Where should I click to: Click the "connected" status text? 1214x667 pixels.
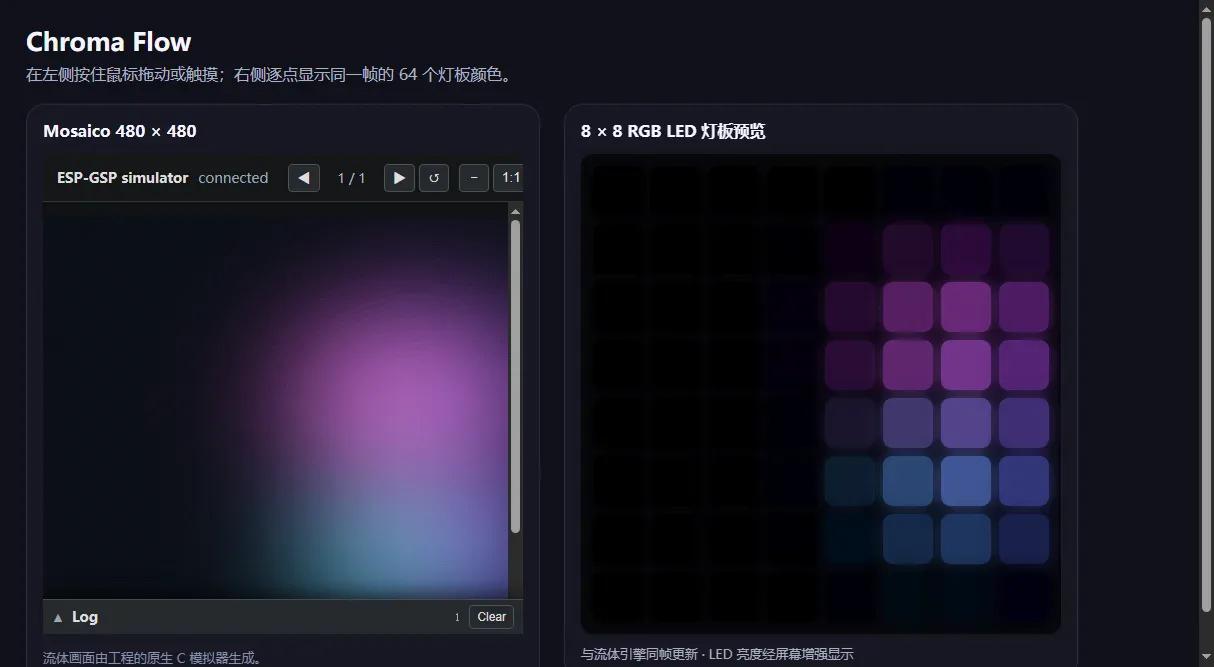click(x=233, y=178)
